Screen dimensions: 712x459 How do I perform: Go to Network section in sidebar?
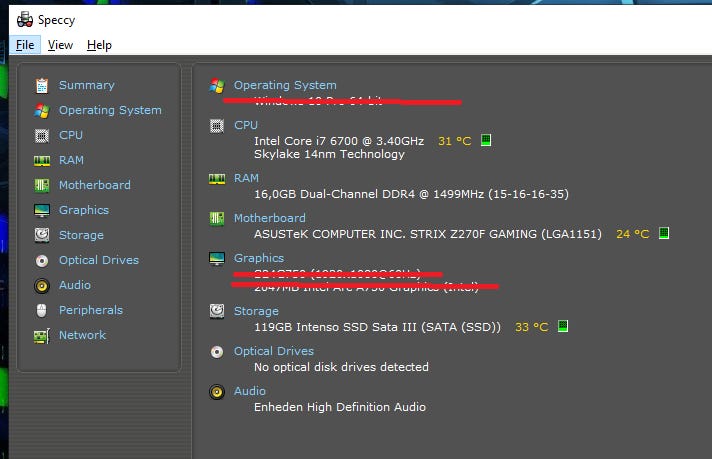pyautogui.click(x=83, y=335)
